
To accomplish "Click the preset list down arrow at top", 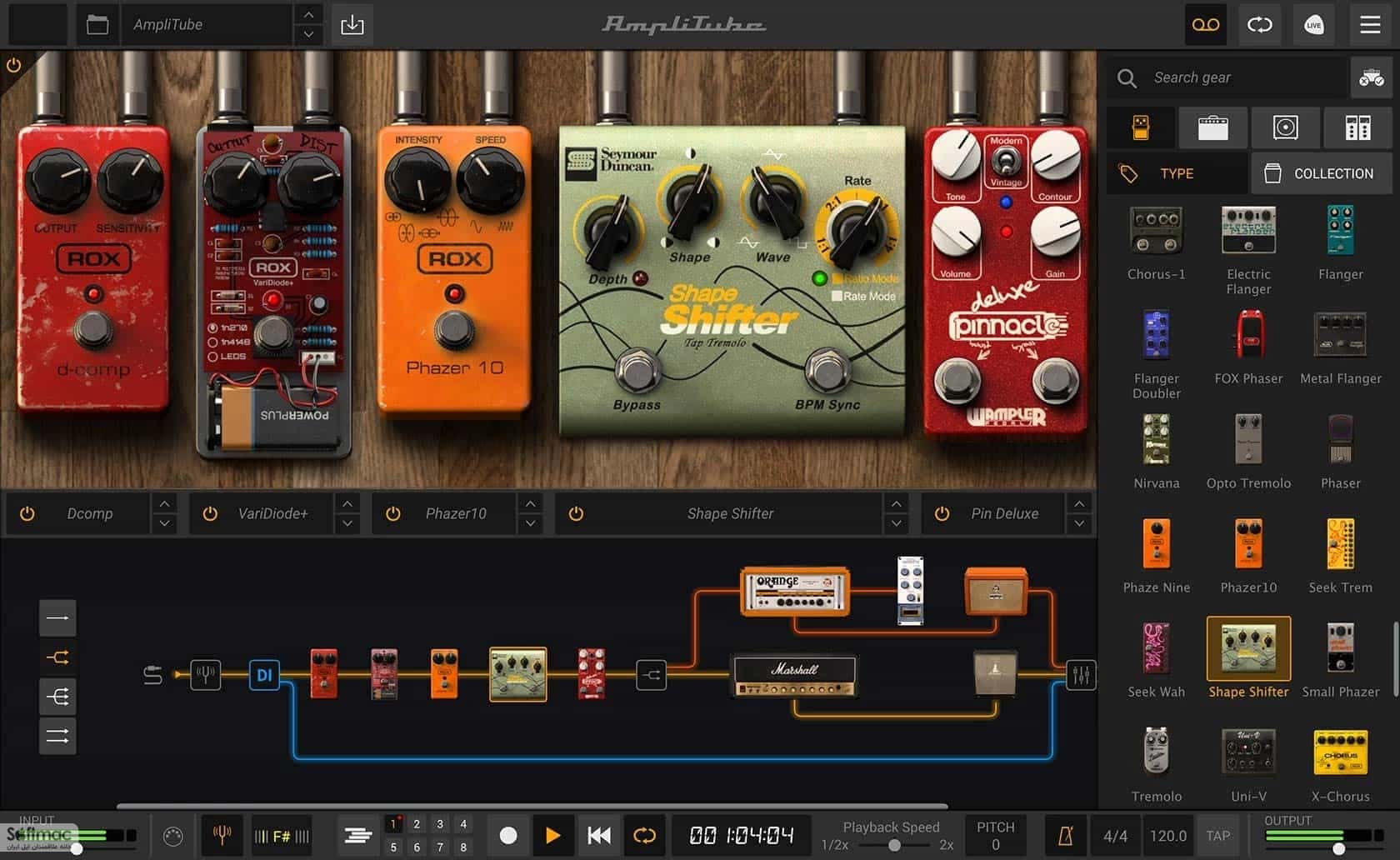I will pyautogui.click(x=308, y=34).
